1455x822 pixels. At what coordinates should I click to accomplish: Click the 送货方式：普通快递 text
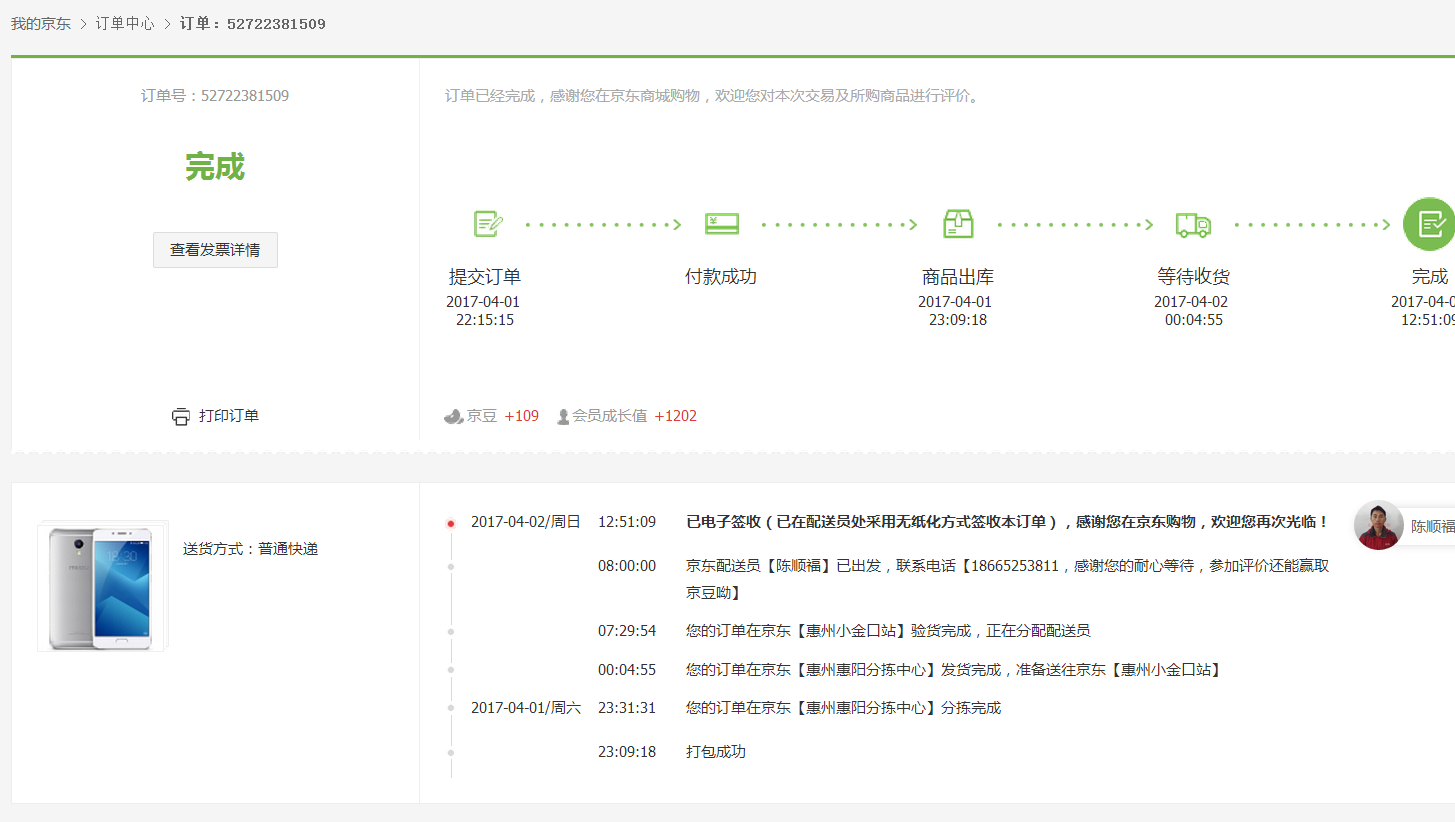click(x=250, y=549)
